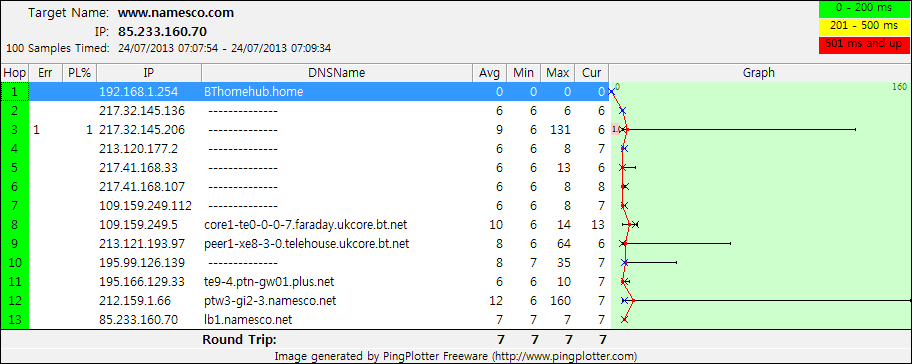Click IP address 195.166.129.33

[x=142, y=281]
